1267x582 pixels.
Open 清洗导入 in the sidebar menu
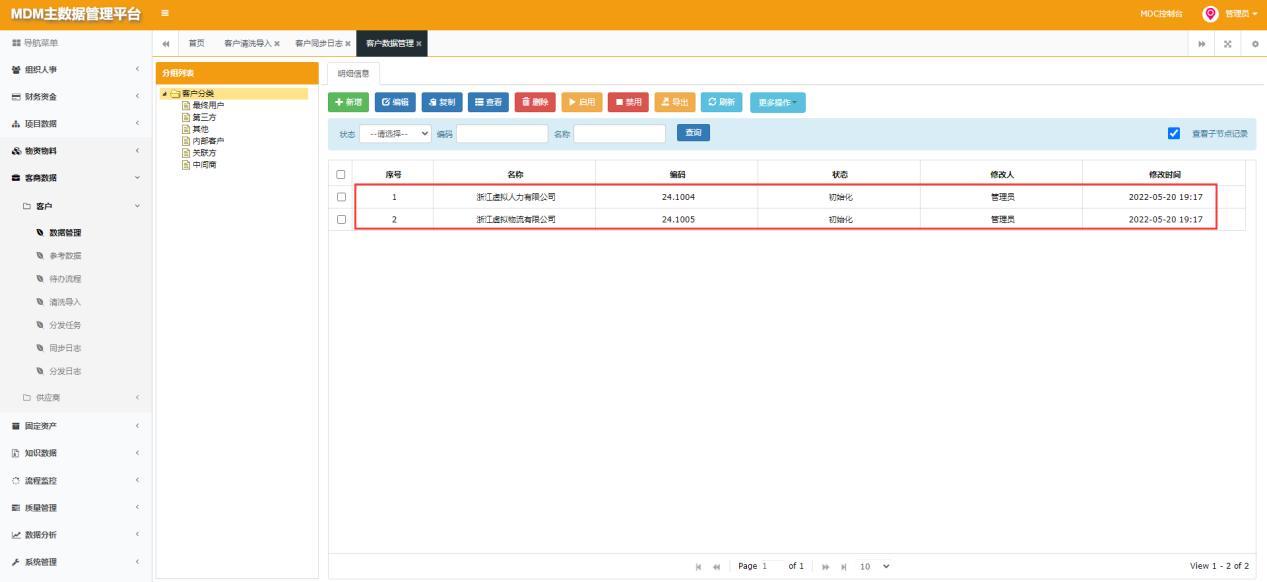pyautogui.click(x=66, y=302)
